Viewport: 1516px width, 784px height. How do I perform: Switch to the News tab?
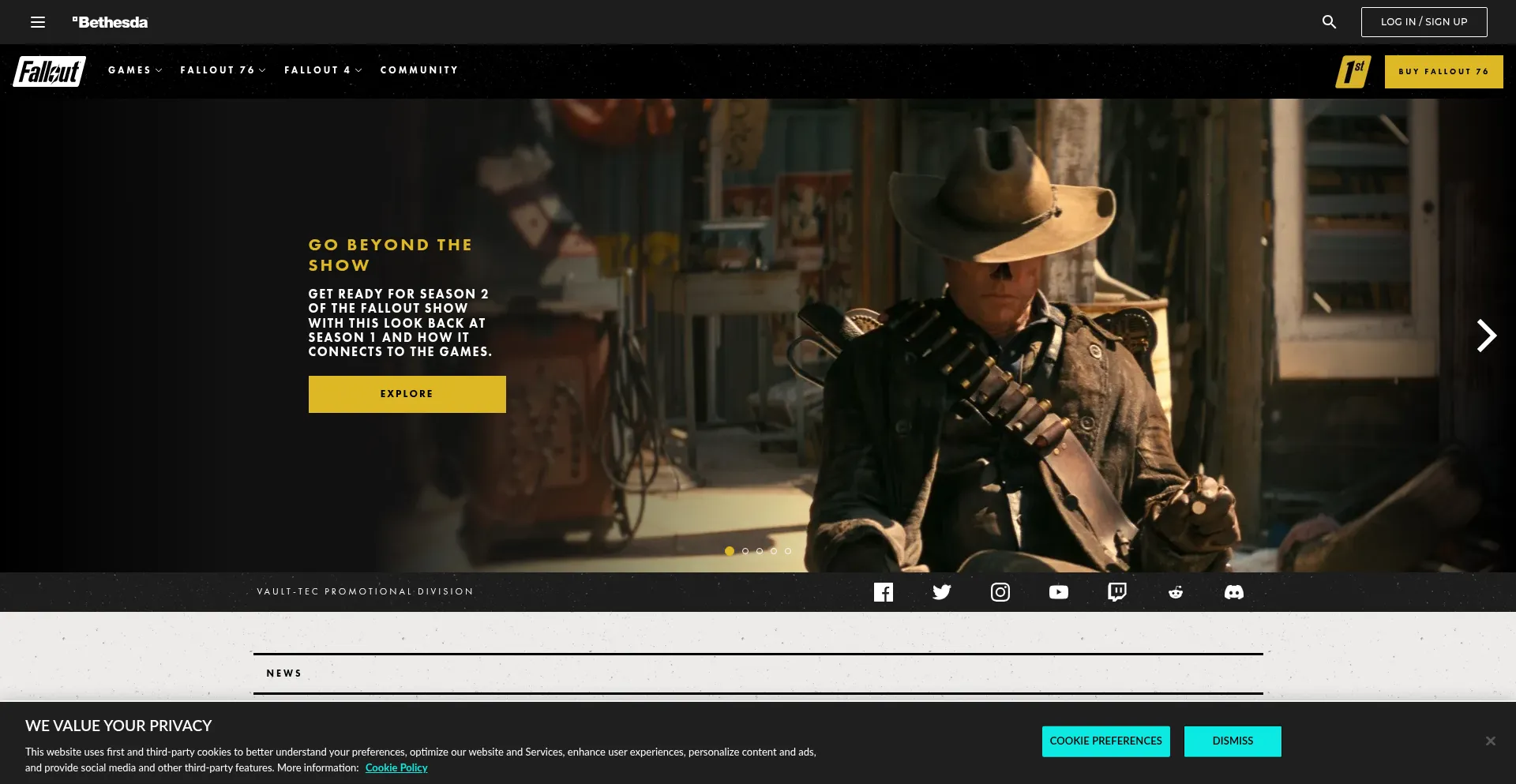(x=284, y=673)
